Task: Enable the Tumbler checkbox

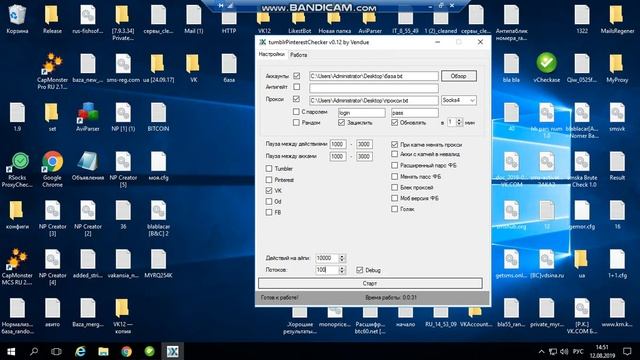Action: point(269,169)
